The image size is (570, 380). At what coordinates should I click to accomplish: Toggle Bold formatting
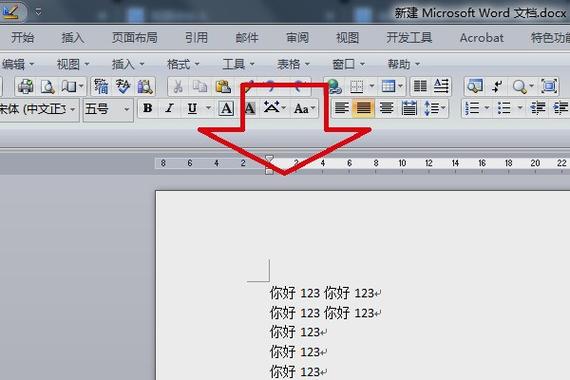pos(148,108)
